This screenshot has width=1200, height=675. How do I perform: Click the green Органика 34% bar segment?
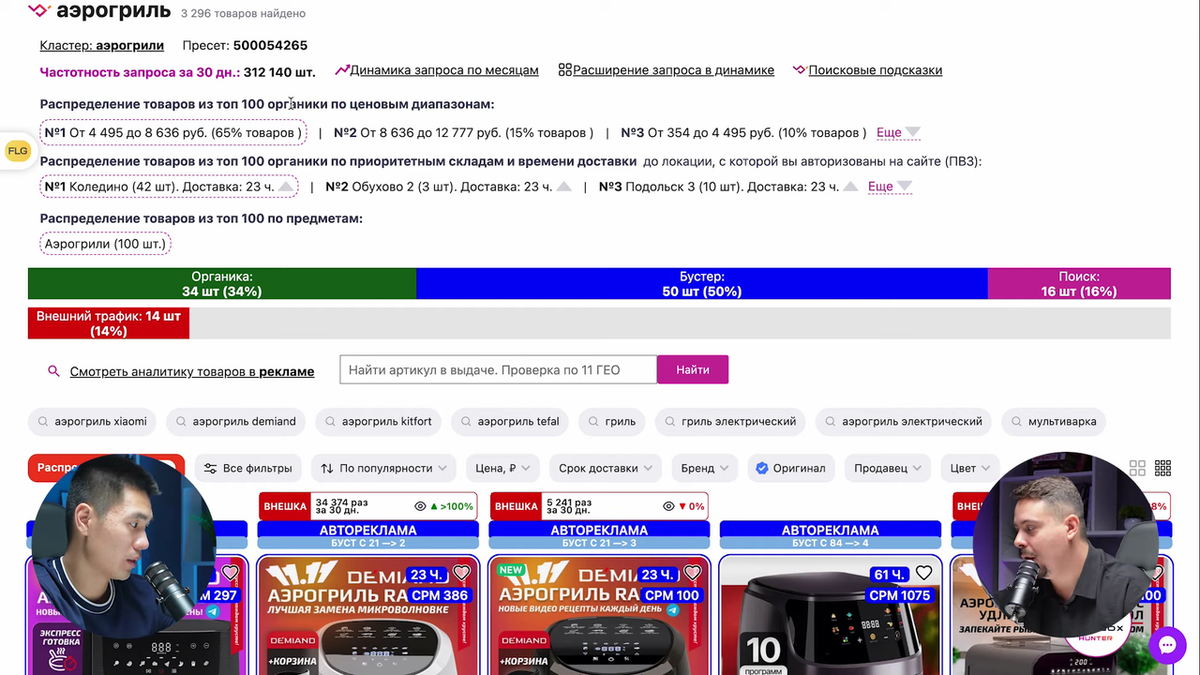(222, 284)
